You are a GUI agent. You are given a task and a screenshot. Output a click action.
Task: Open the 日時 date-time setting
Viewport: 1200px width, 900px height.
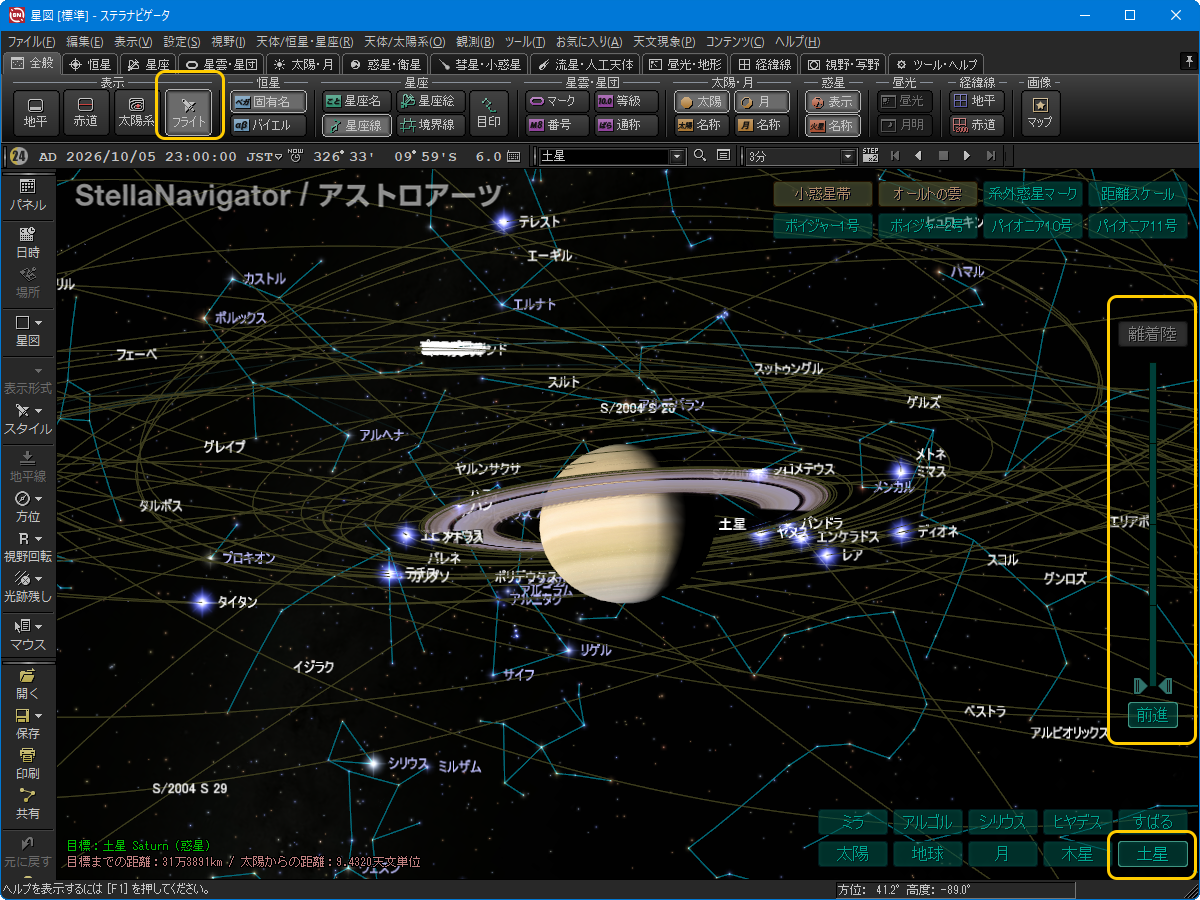pyautogui.click(x=27, y=243)
